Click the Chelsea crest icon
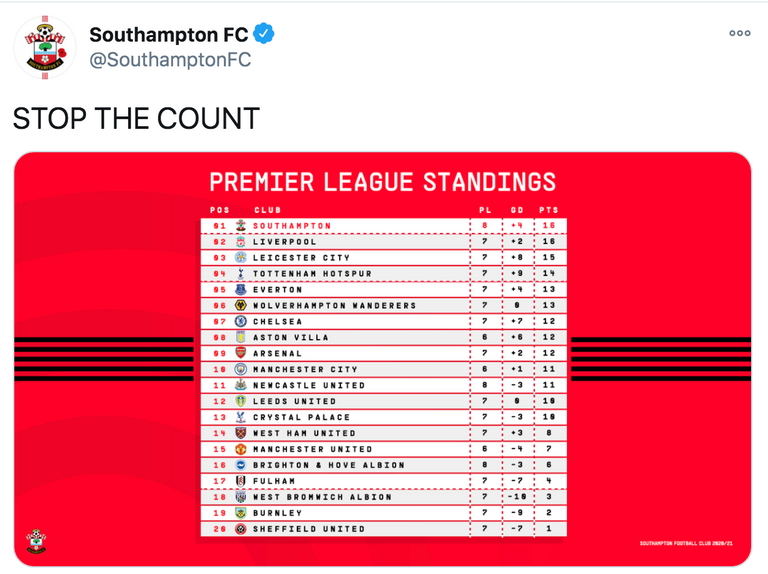This screenshot has height=574, width=768. click(240, 322)
